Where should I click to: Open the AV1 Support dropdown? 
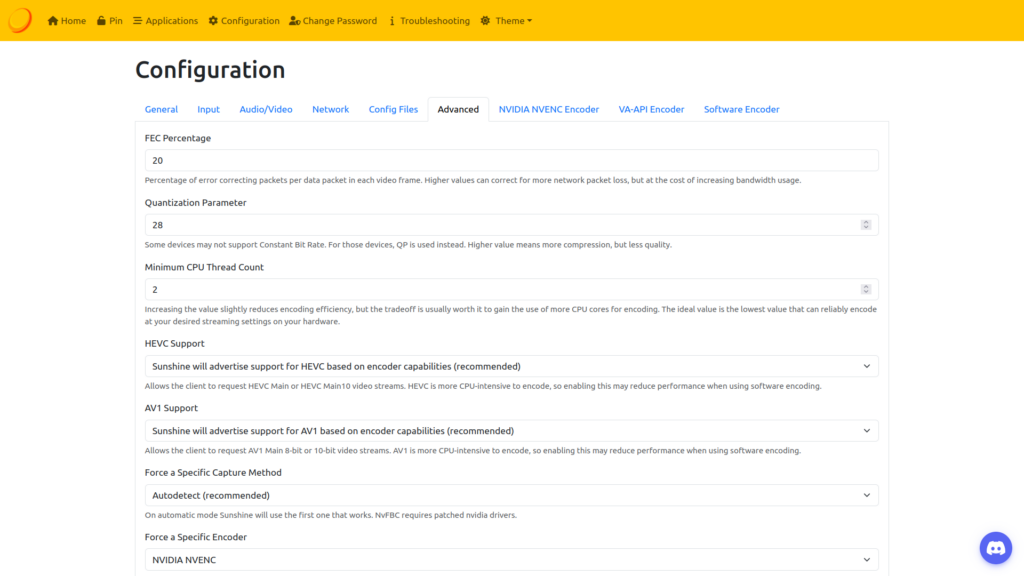click(511, 431)
